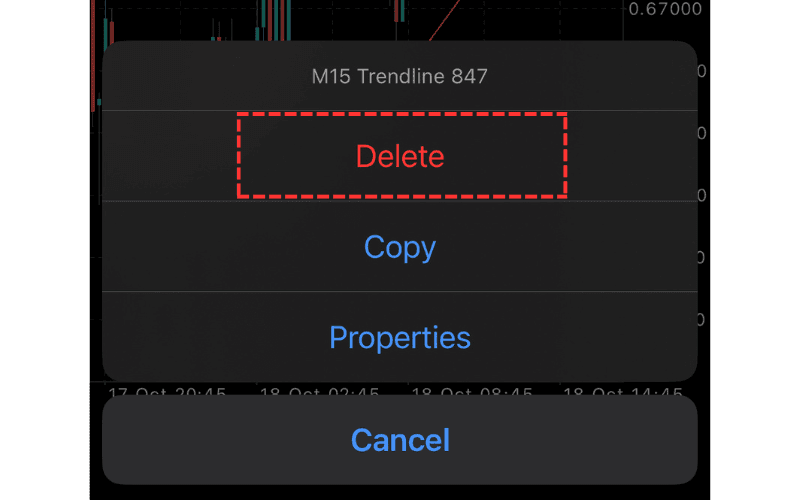
Task: Open the trendline Properties
Action: click(400, 337)
